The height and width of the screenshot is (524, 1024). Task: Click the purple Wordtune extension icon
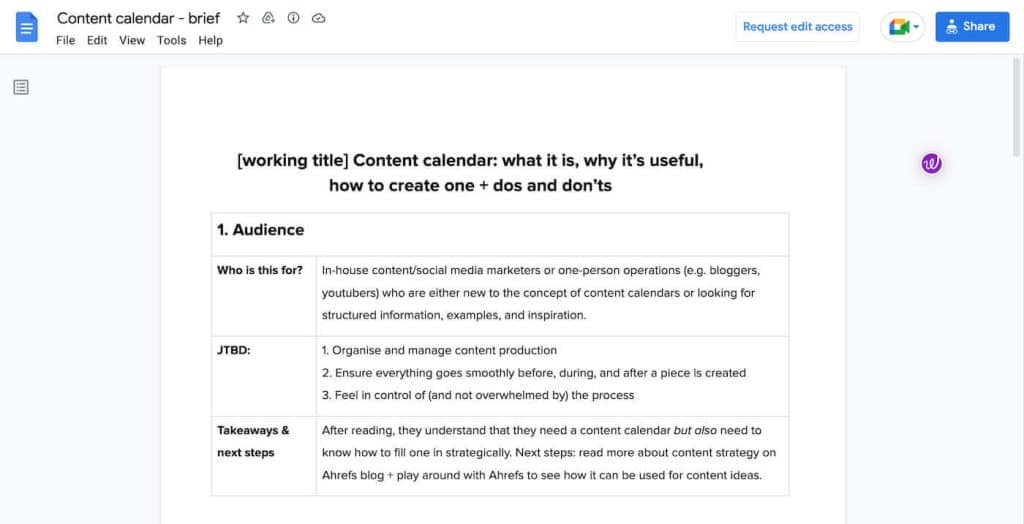click(x=931, y=164)
